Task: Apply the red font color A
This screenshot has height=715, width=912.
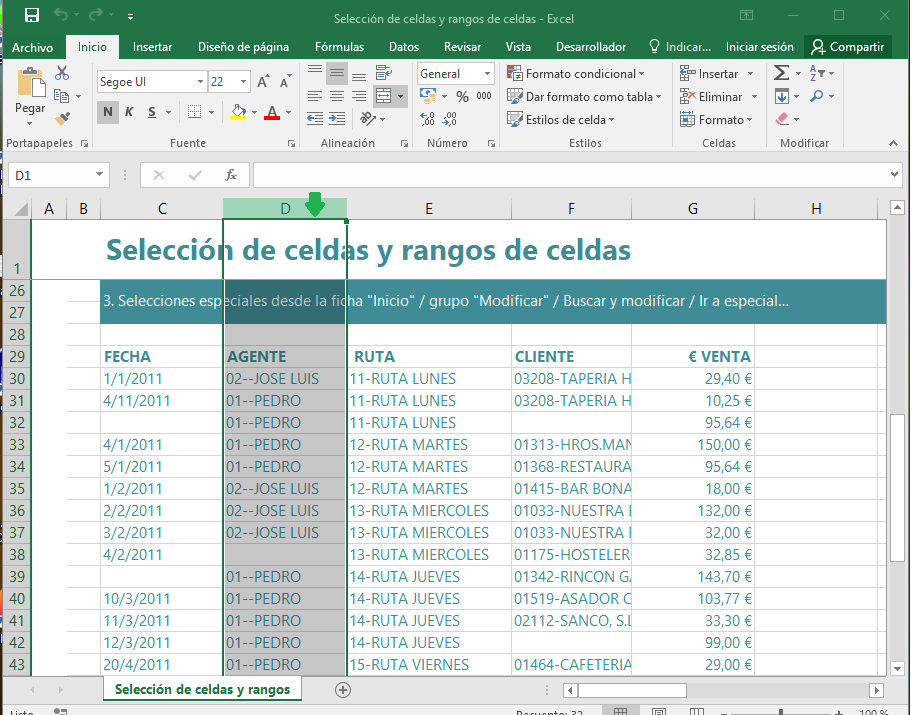Action: pyautogui.click(x=272, y=112)
